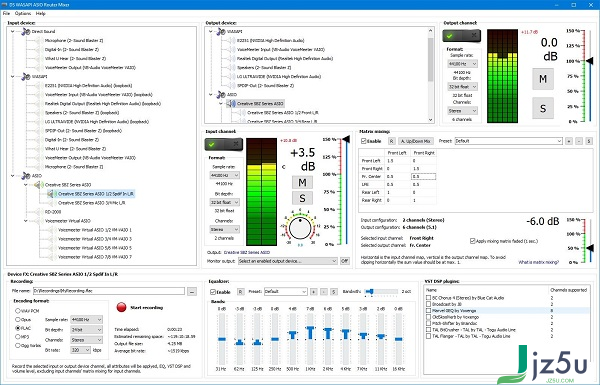Click the output channel volume slider handle
600x385 pixels.
(590, 61)
